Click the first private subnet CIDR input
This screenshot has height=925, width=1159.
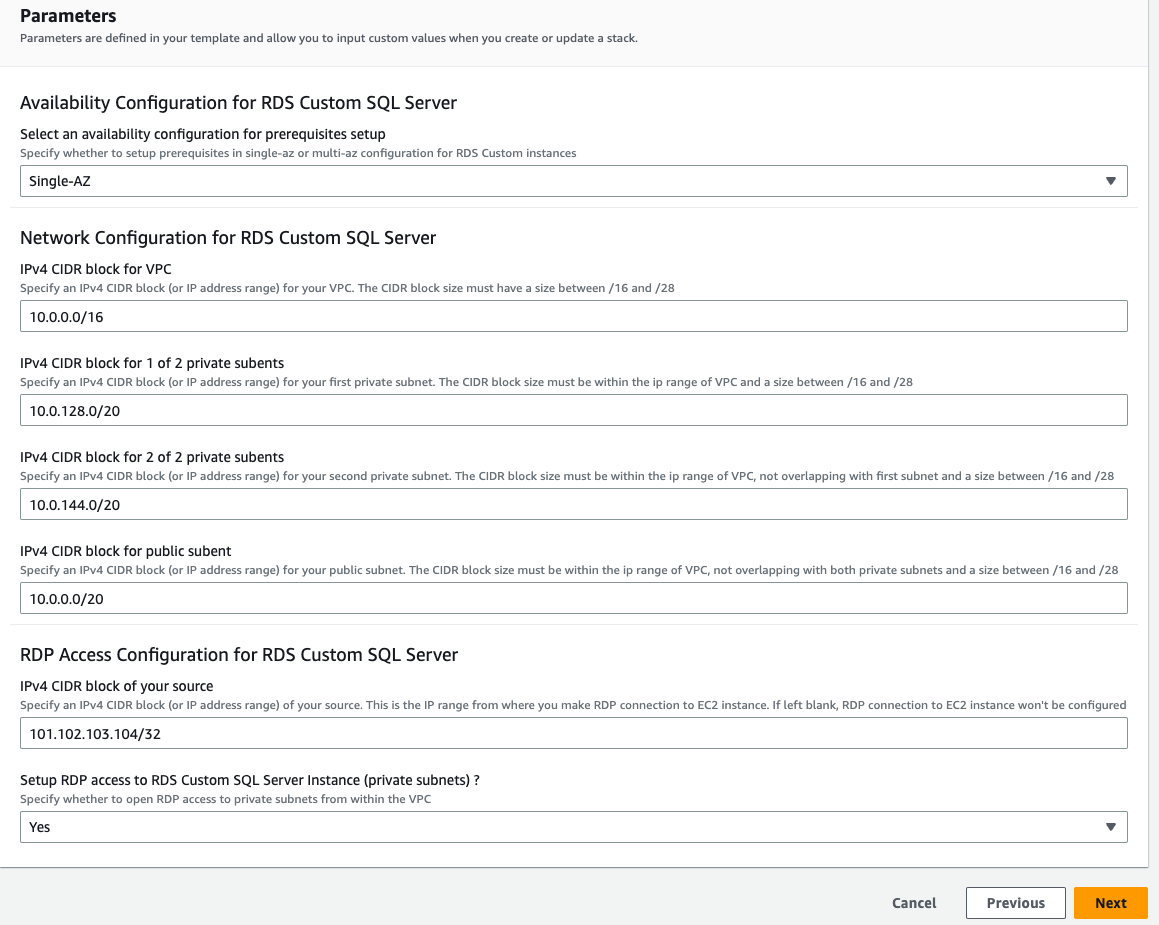[x=573, y=410]
